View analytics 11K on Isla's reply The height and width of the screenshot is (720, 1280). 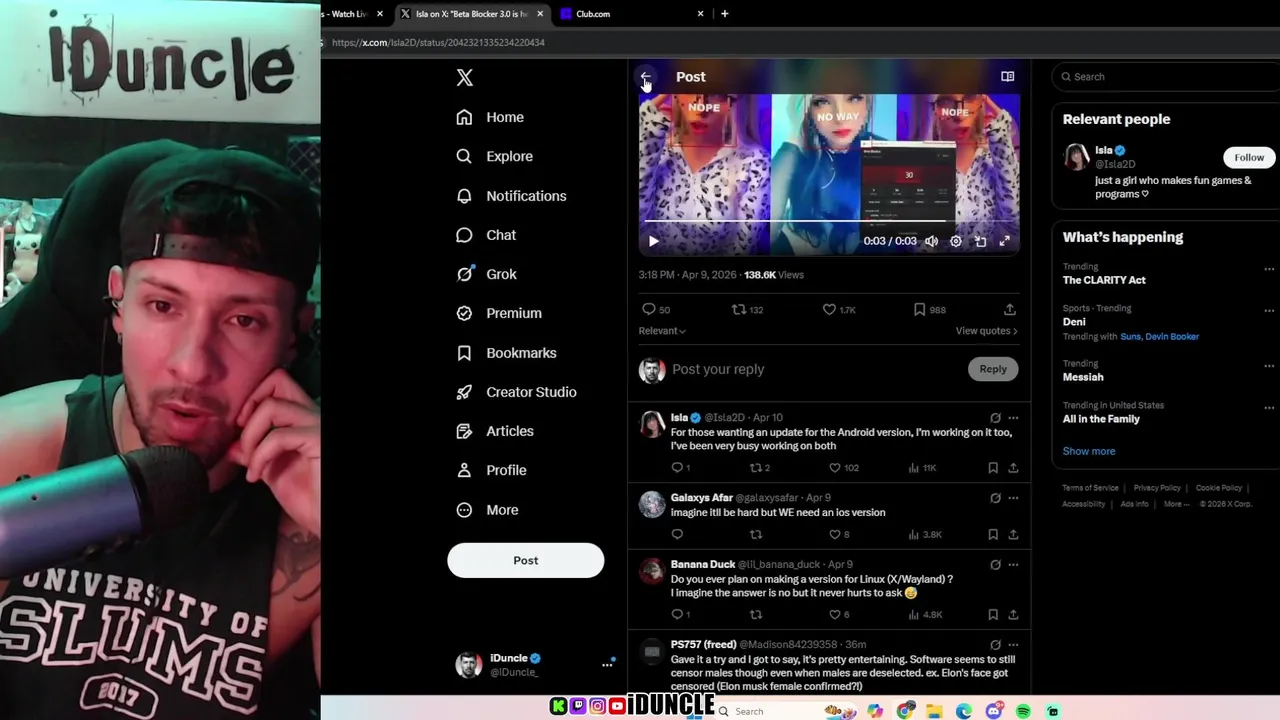(922, 468)
